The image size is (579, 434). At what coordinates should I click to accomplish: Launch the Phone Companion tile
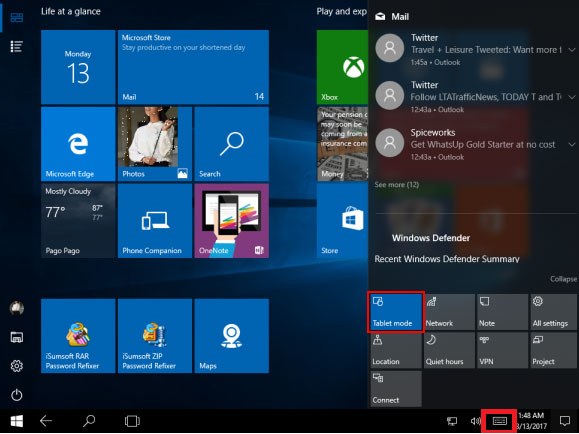point(155,221)
